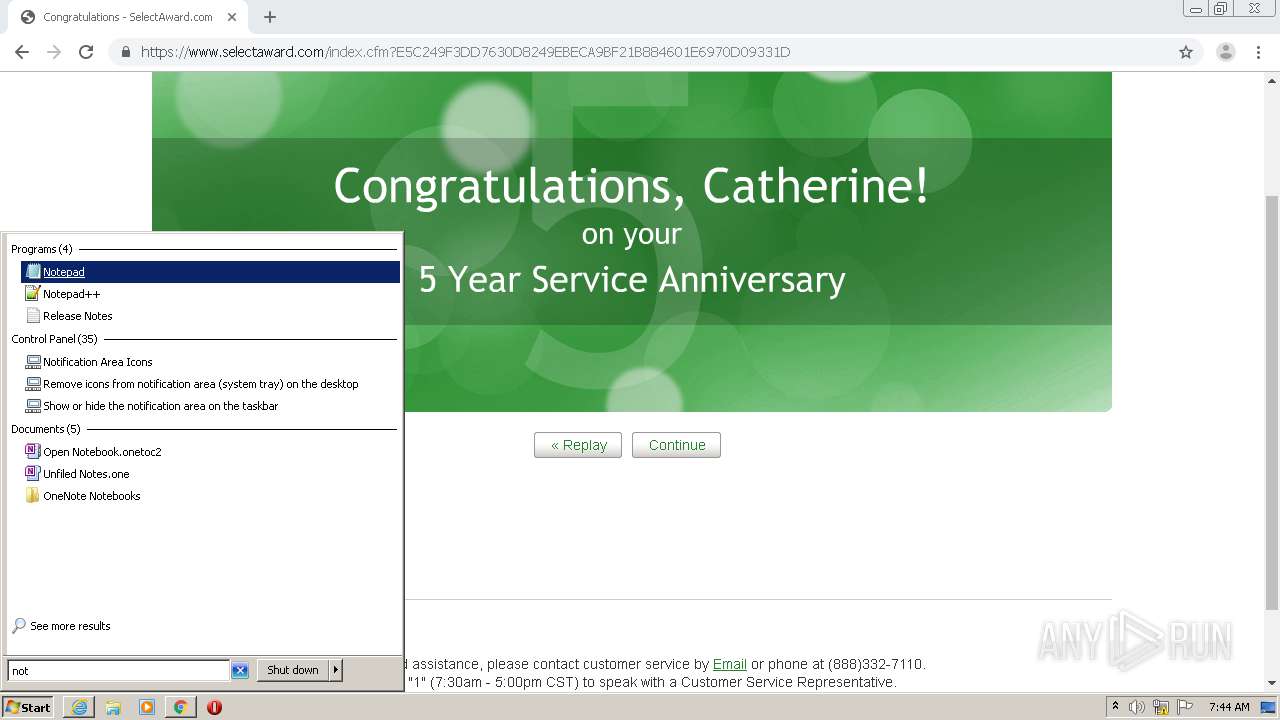The height and width of the screenshot is (720, 1280).
Task: Clear the search box with X icon
Action: [x=240, y=671]
